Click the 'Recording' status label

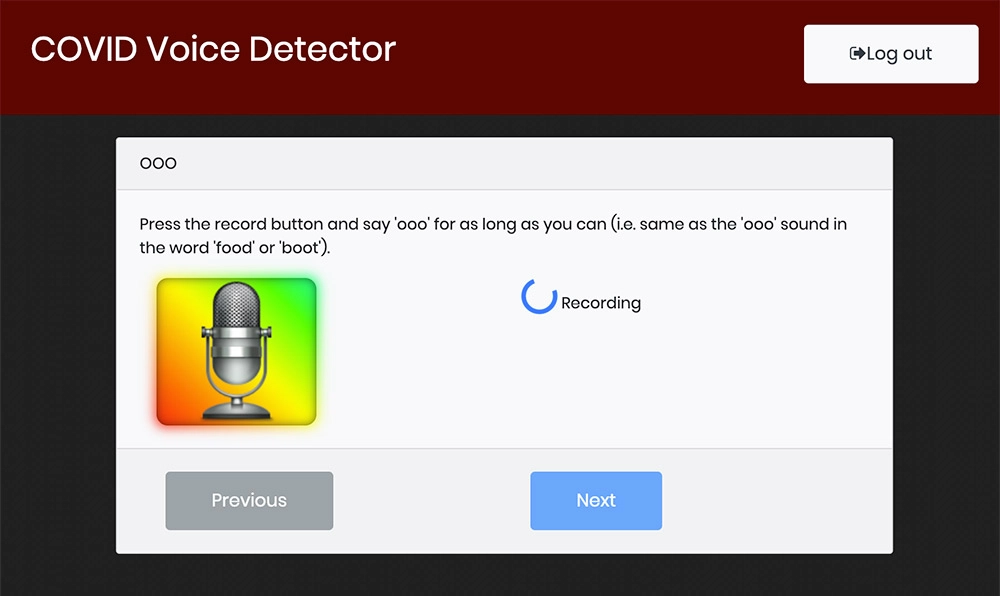coord(600,303)
